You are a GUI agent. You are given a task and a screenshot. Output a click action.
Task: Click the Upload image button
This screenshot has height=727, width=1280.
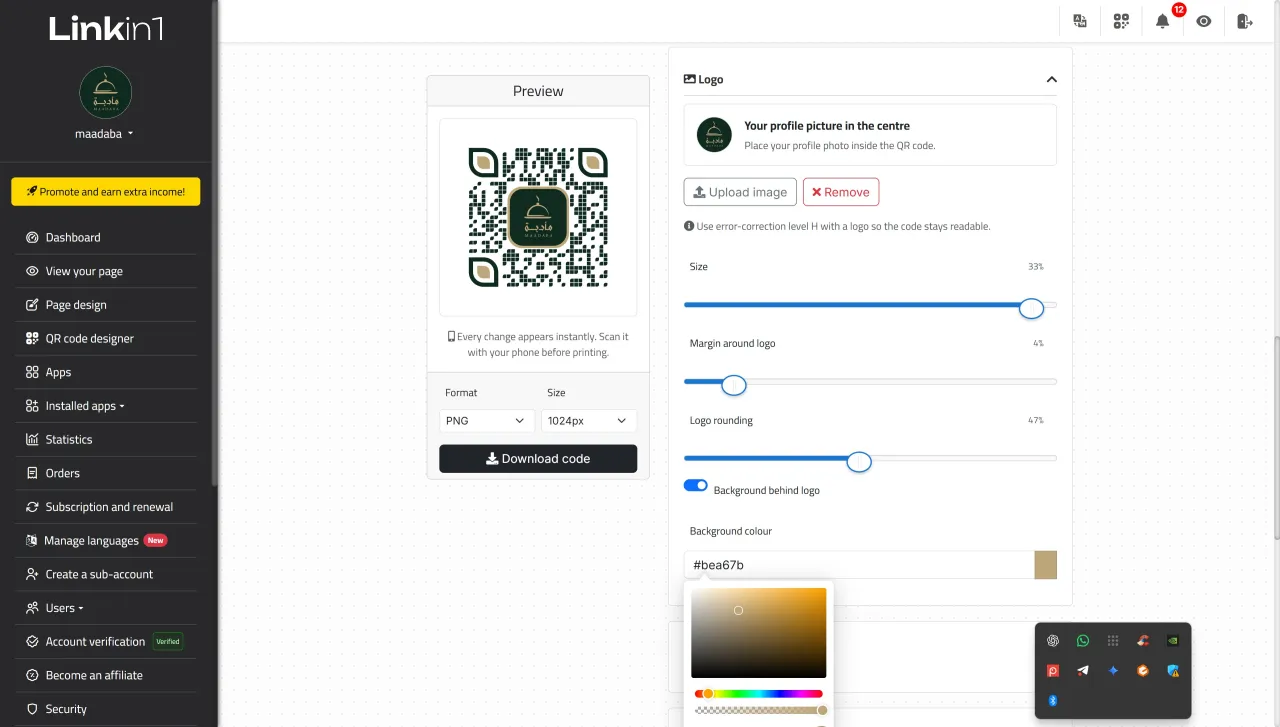pos(740,192)
